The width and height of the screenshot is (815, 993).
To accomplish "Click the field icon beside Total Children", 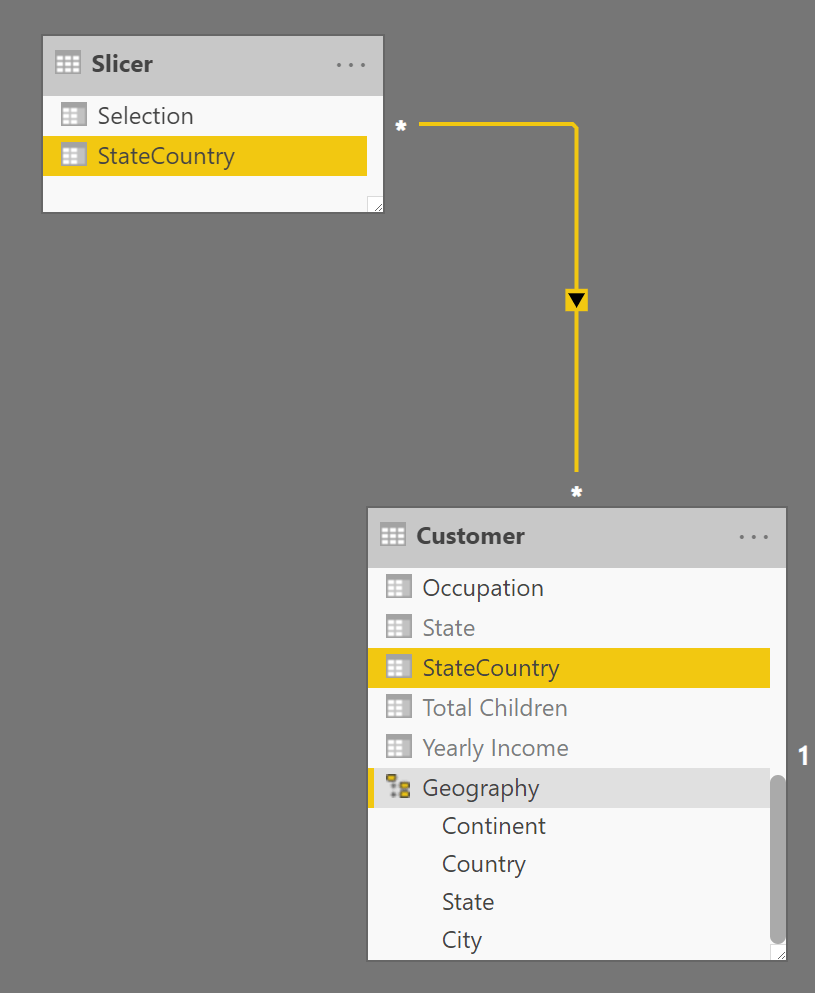I will tap(398, 707).
